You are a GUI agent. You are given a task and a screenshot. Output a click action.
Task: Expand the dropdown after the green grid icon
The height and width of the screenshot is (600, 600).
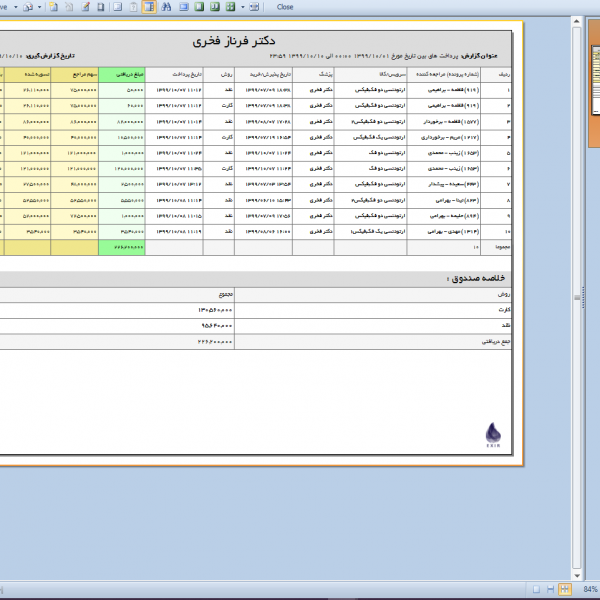point(242,6)
